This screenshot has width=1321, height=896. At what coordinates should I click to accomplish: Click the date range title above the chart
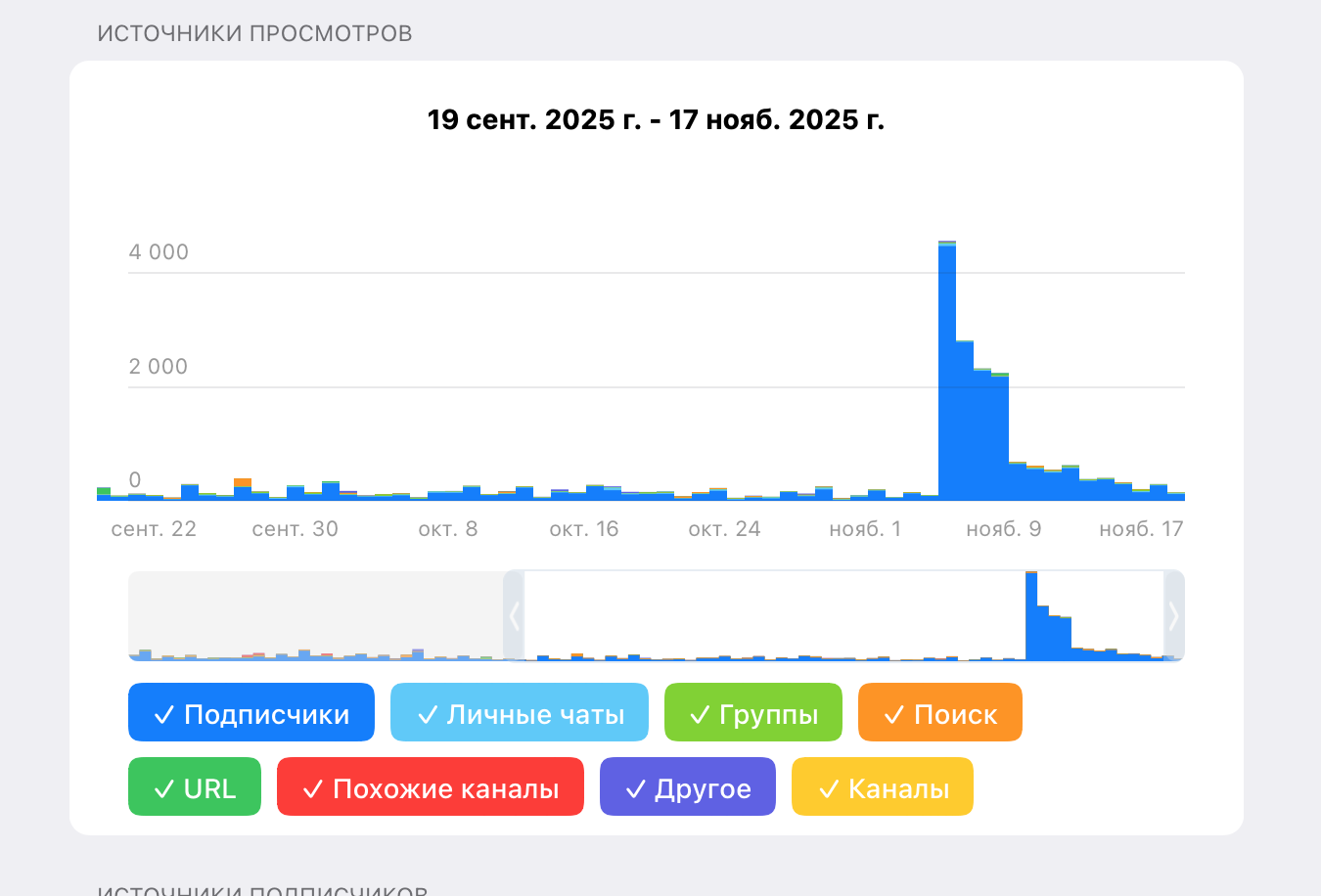(x=656, y=120)
